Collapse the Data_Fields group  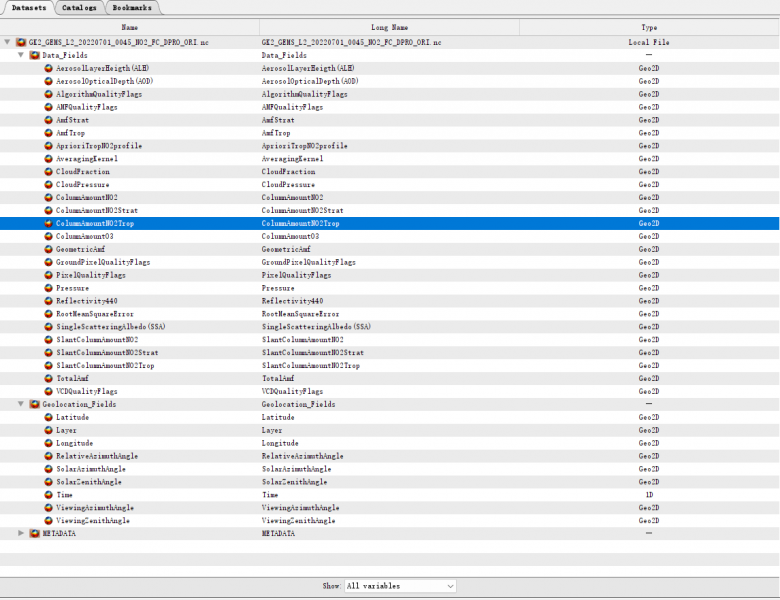click(x=21, y=55)
